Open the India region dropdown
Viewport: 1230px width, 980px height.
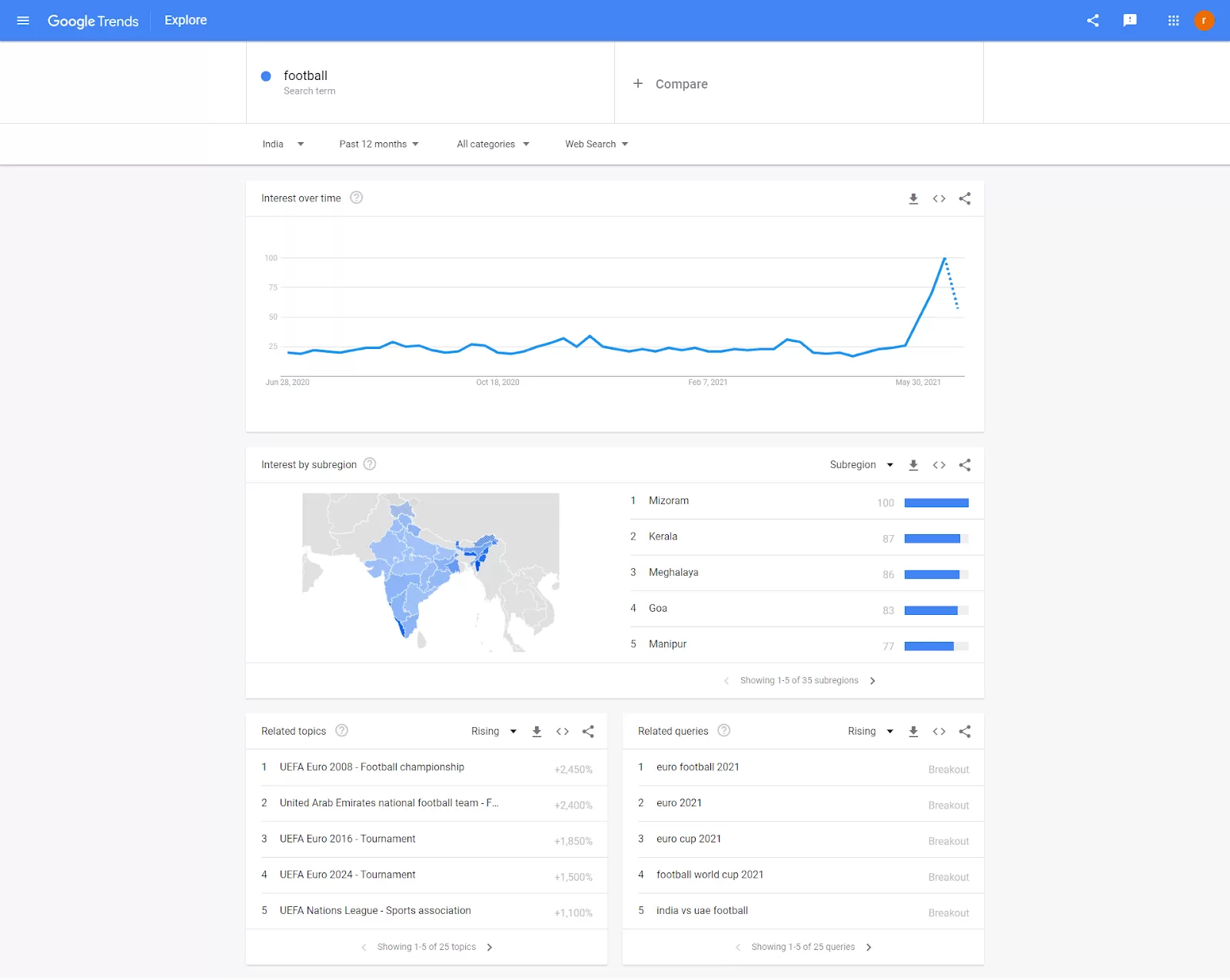(x=283, y=144)
